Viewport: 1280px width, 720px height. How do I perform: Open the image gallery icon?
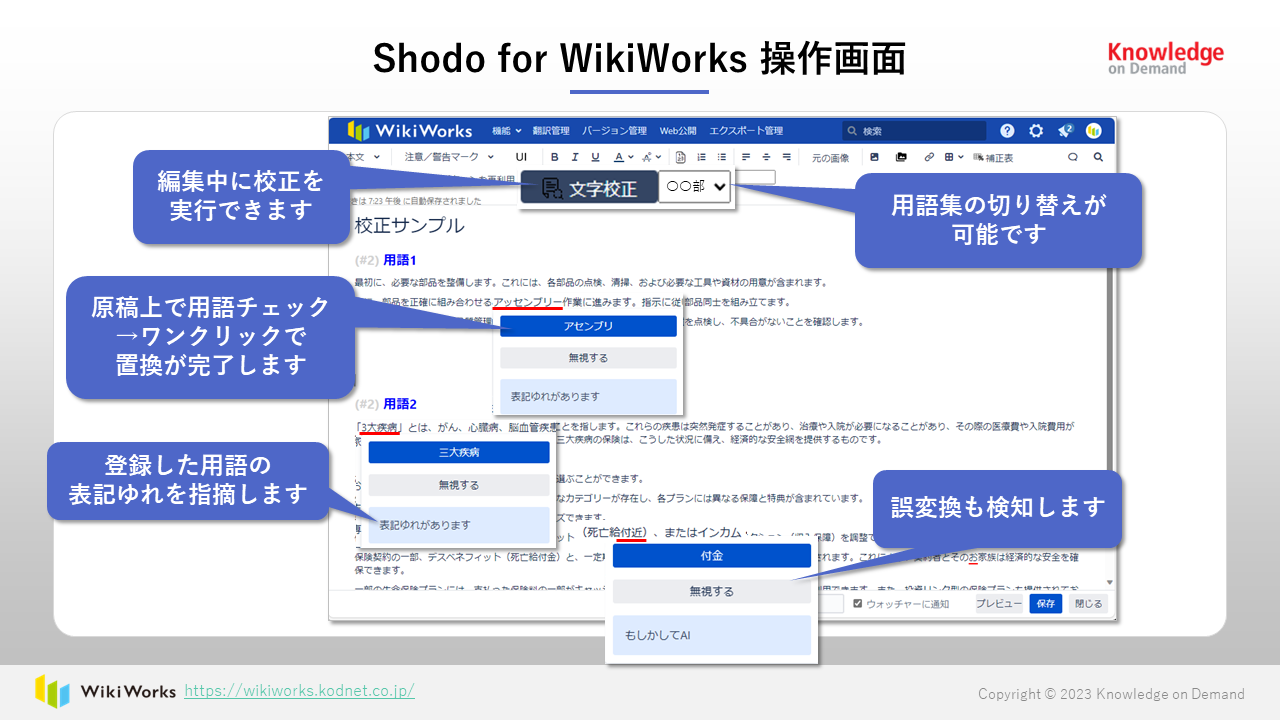pyautogui.click(x=901, y=157)
